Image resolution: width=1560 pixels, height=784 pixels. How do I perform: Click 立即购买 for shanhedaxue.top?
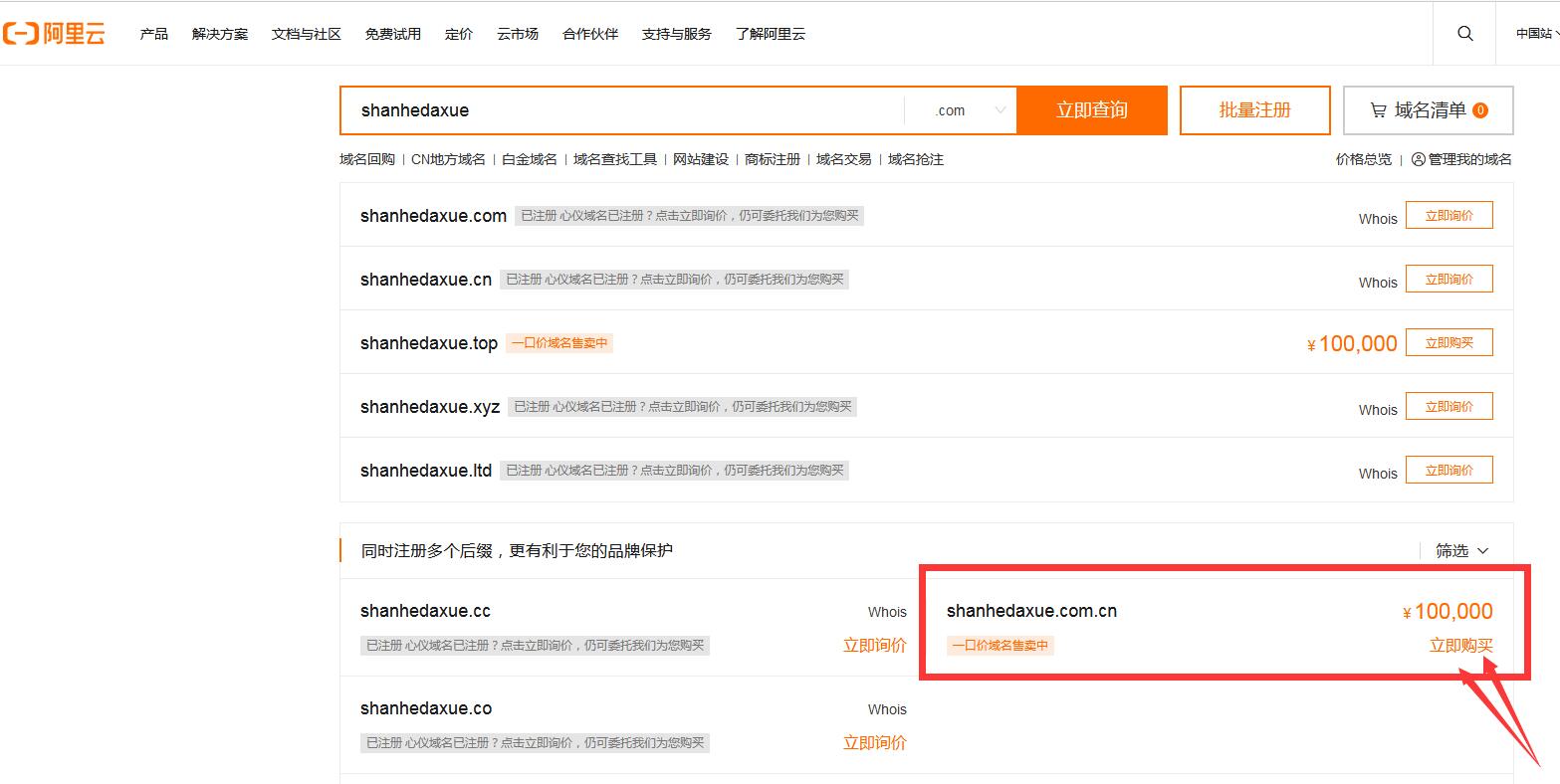pyautogui.click(x=1449, y=343)
